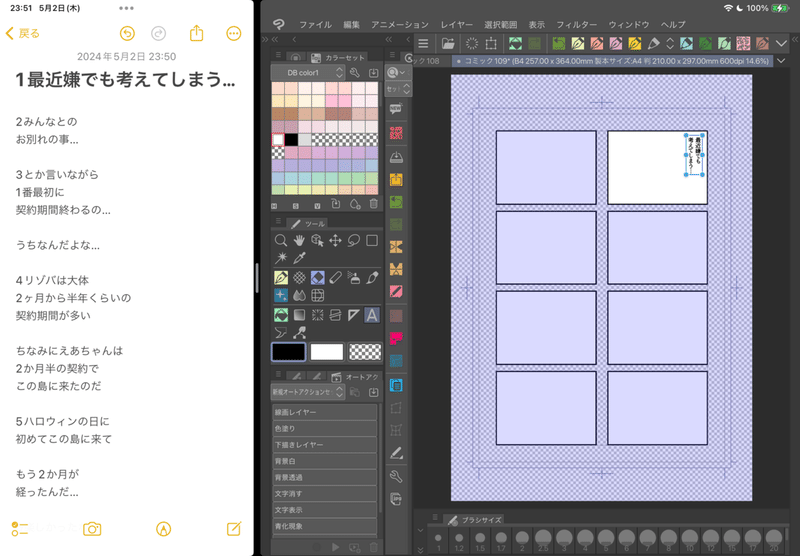Tap the markup pen icon in Notes
Screen dimensions: 800x556
click(x=163, y=529)
